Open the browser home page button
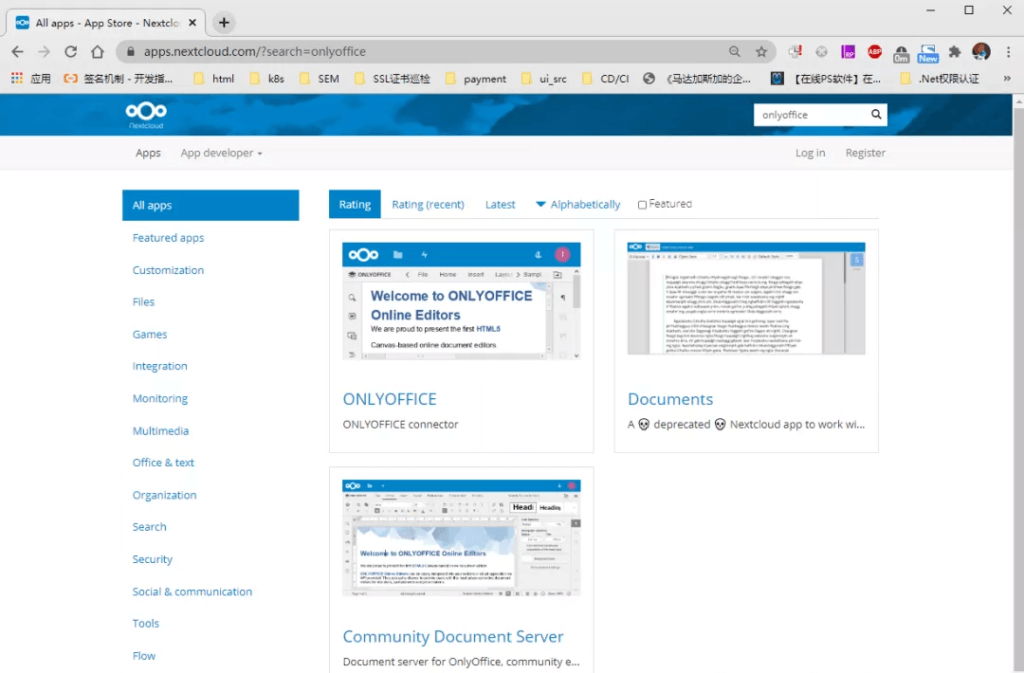Image resolution: width=1024 pixels, height=673 pixels. point(97,52)
